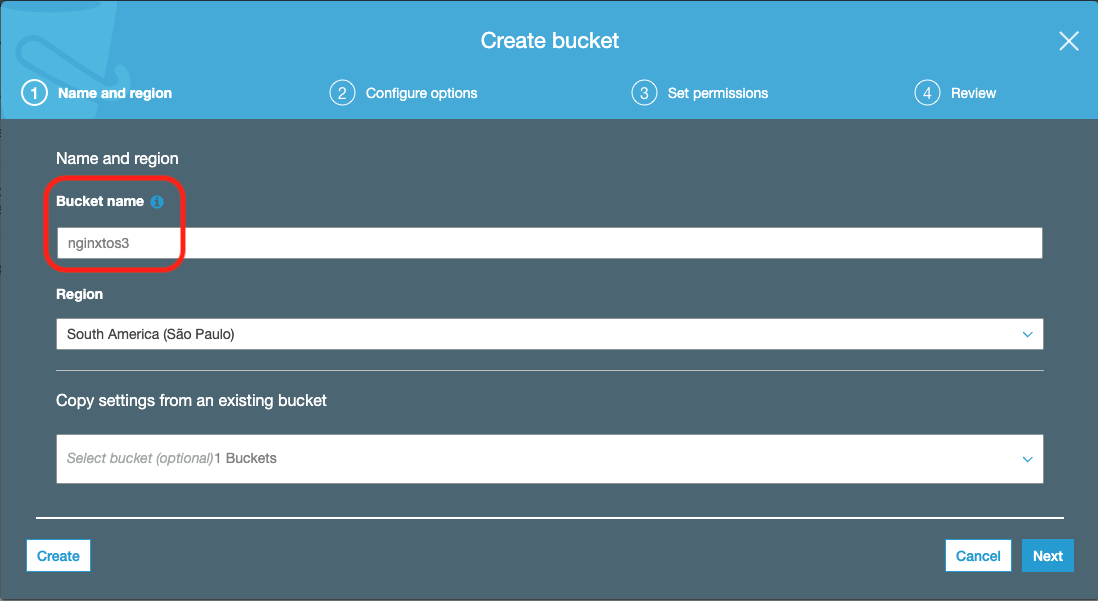Click the Bucket name info icon
Viewport: 1098px width, 601px height.
[x=157, y=202]
